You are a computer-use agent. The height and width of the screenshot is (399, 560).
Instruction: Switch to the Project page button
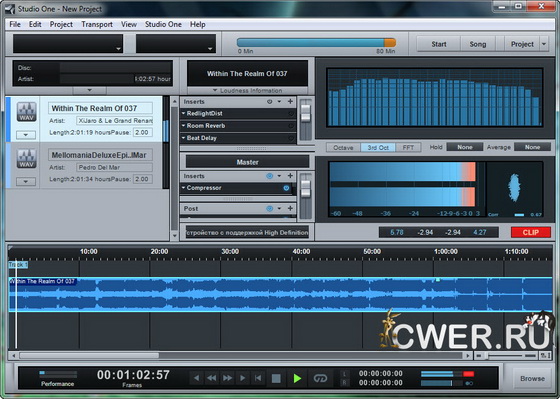pos(522,44)
